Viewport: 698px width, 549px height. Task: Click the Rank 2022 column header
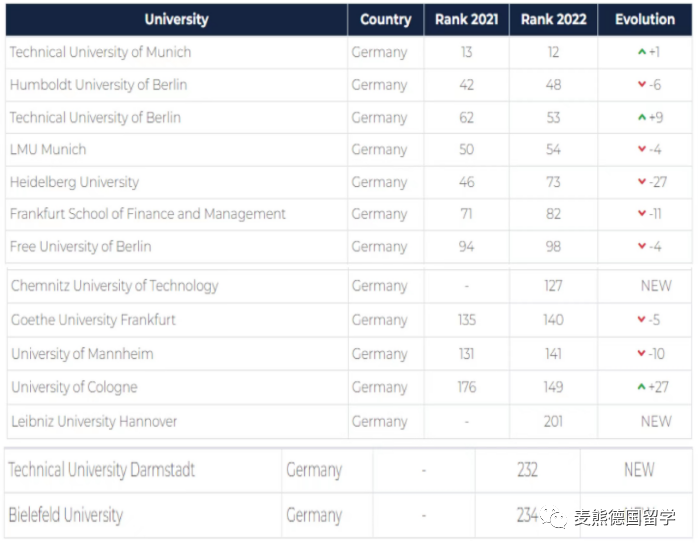[x=553, y=19]
